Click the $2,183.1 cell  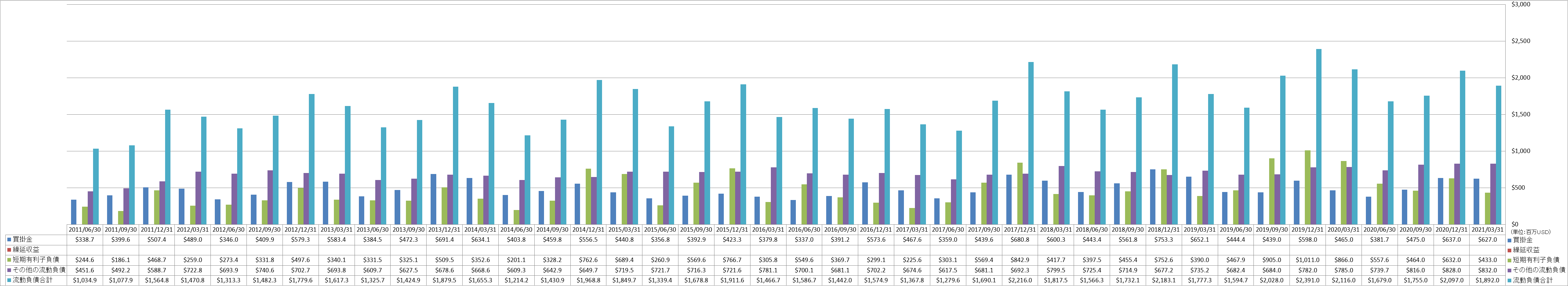click(1163, 281)
